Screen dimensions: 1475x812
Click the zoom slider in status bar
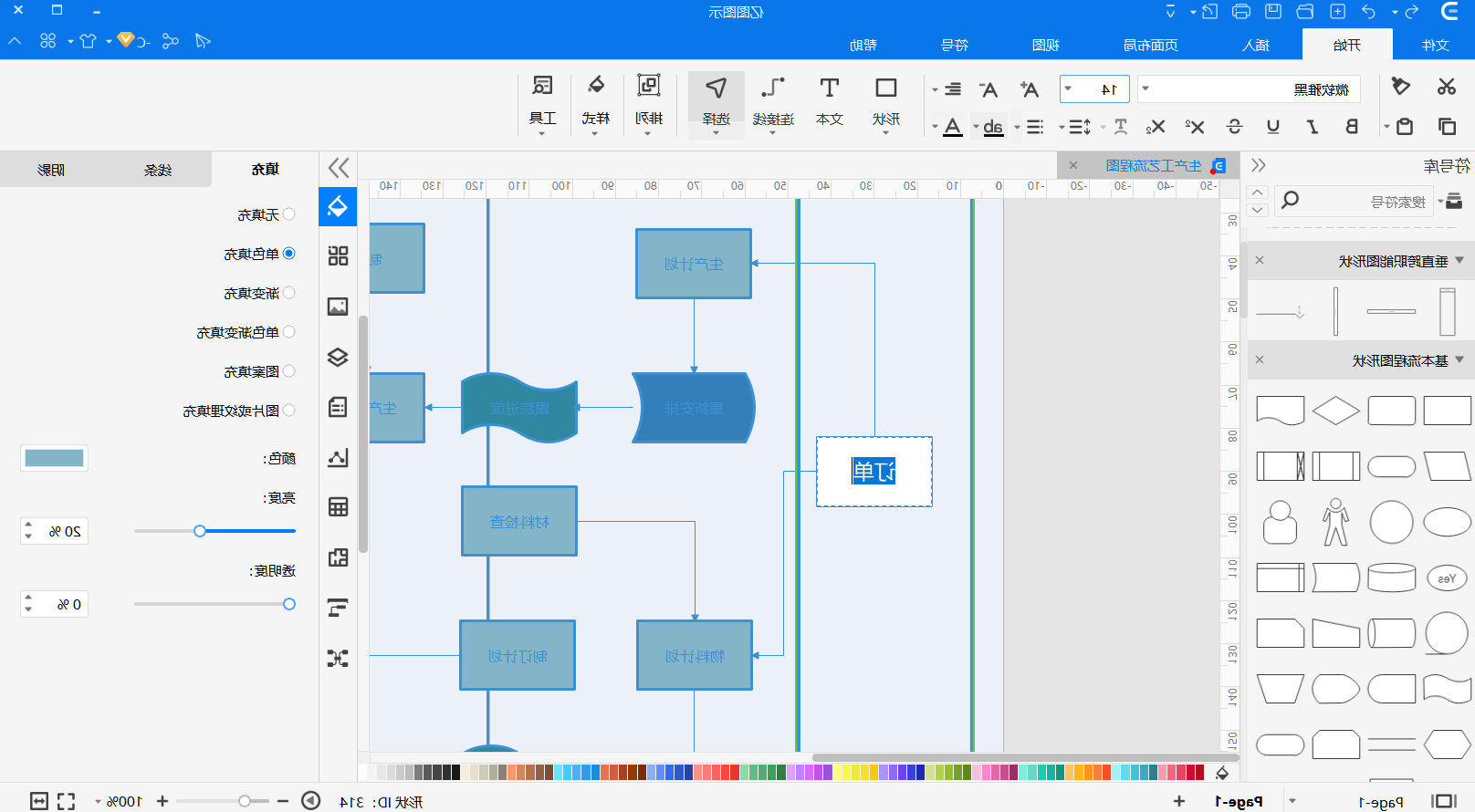[x=245, y=801]
